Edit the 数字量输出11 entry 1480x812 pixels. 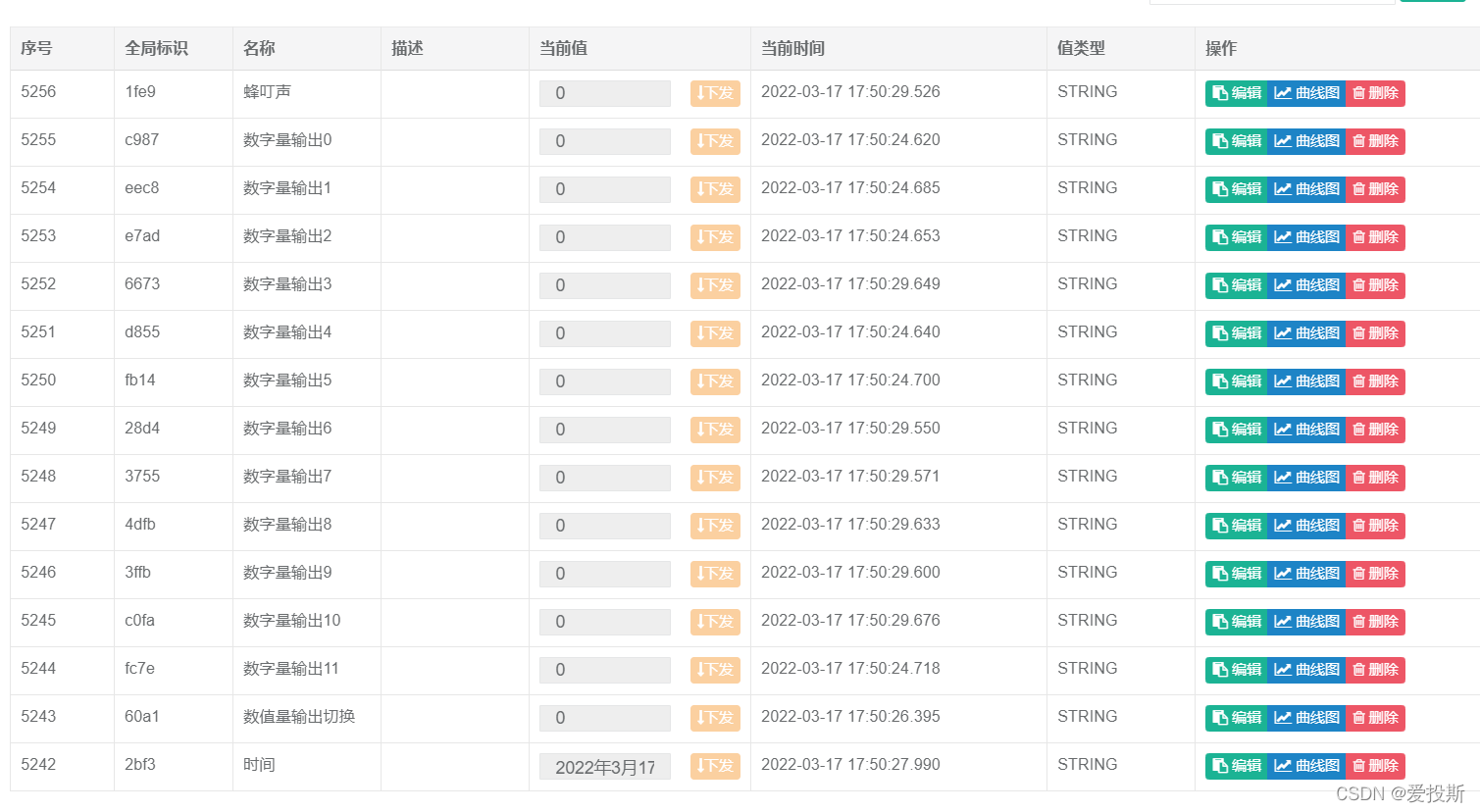coord(1236,670)
